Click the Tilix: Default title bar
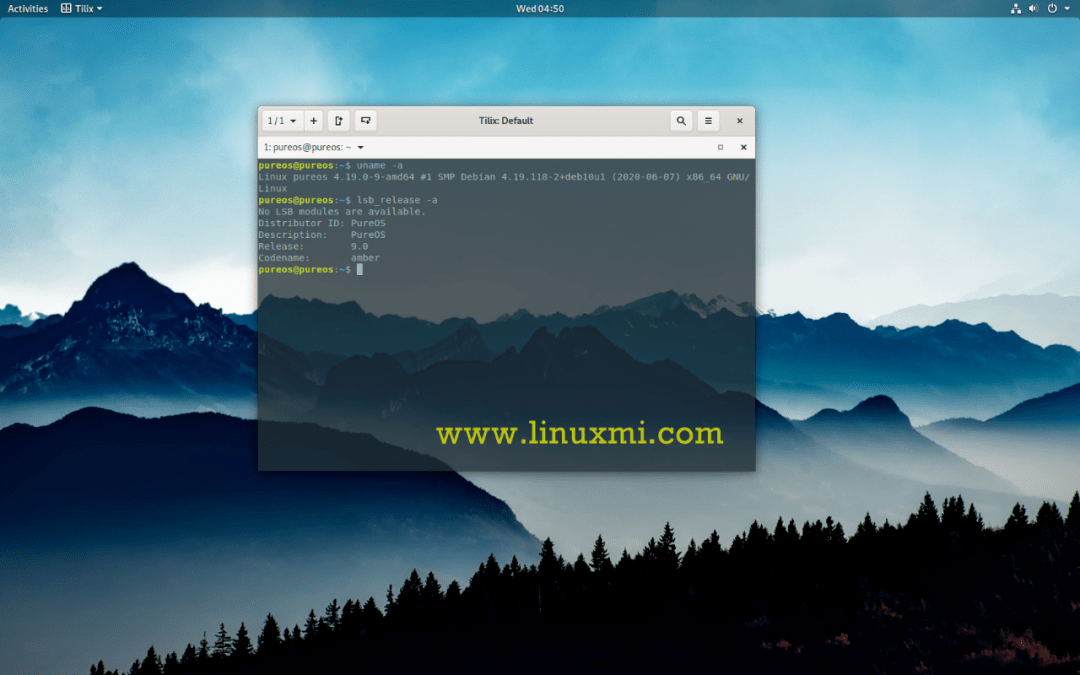This screenshot has height=675, width=1080. point(505,120)
